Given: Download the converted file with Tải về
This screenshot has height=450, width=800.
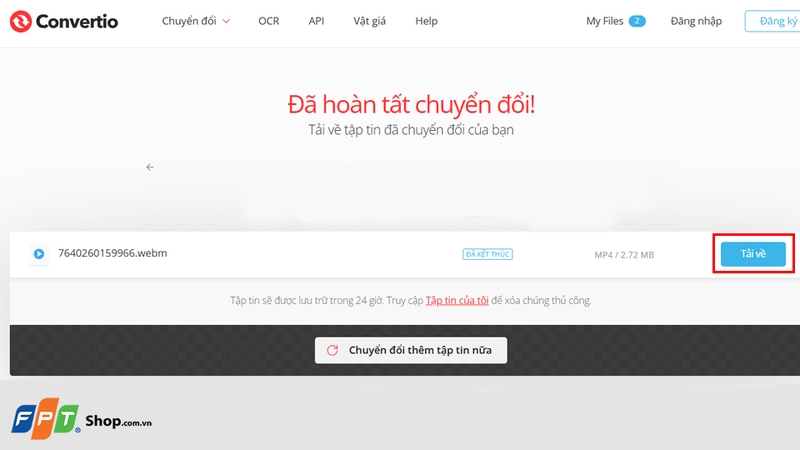Looking at the screenshot, I should click(x=753, y=254).
